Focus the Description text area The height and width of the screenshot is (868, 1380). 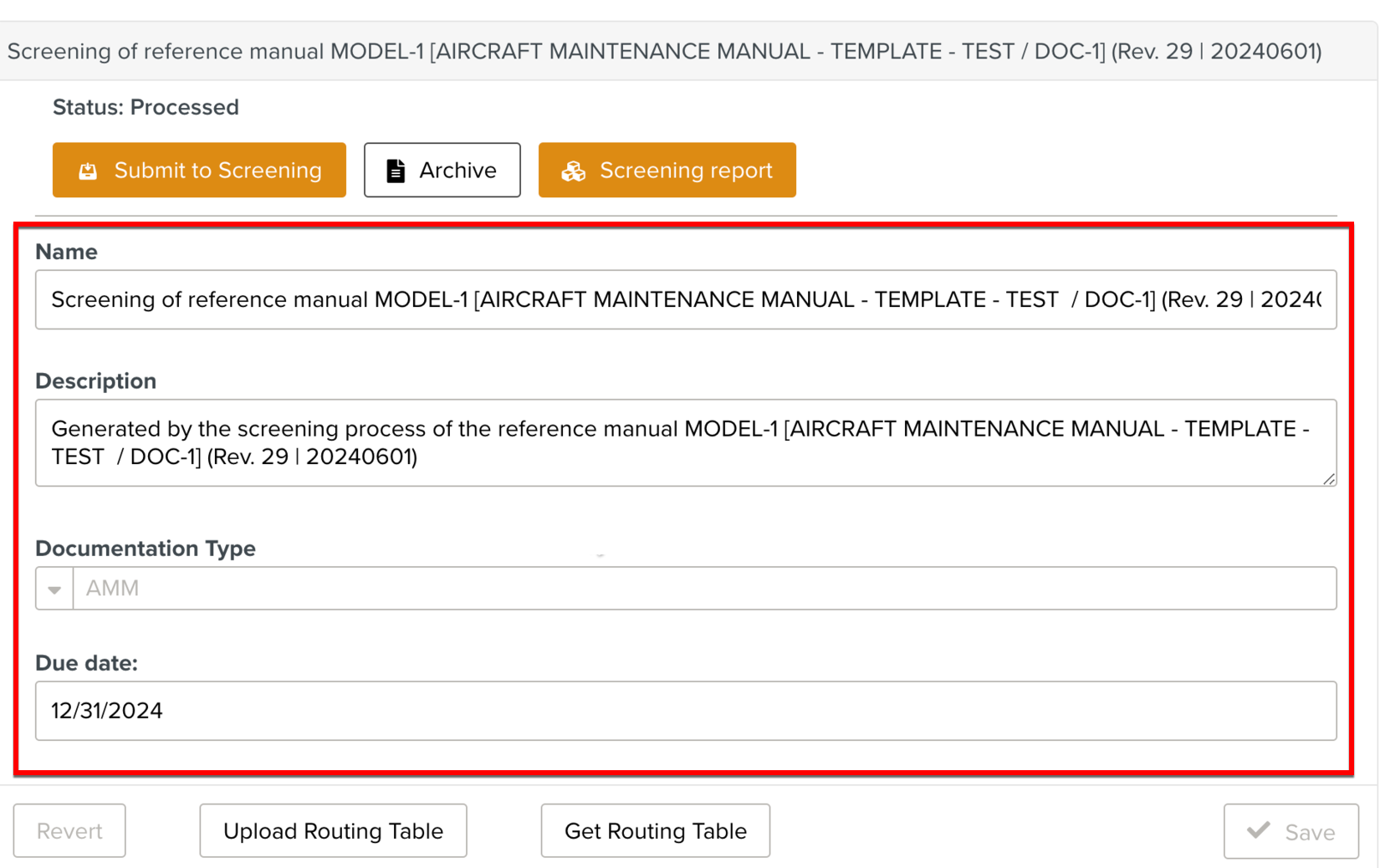point(686,442)
